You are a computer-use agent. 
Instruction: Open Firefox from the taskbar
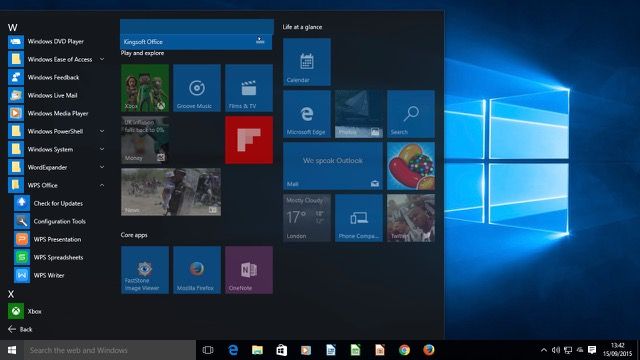tap(429, 350)
